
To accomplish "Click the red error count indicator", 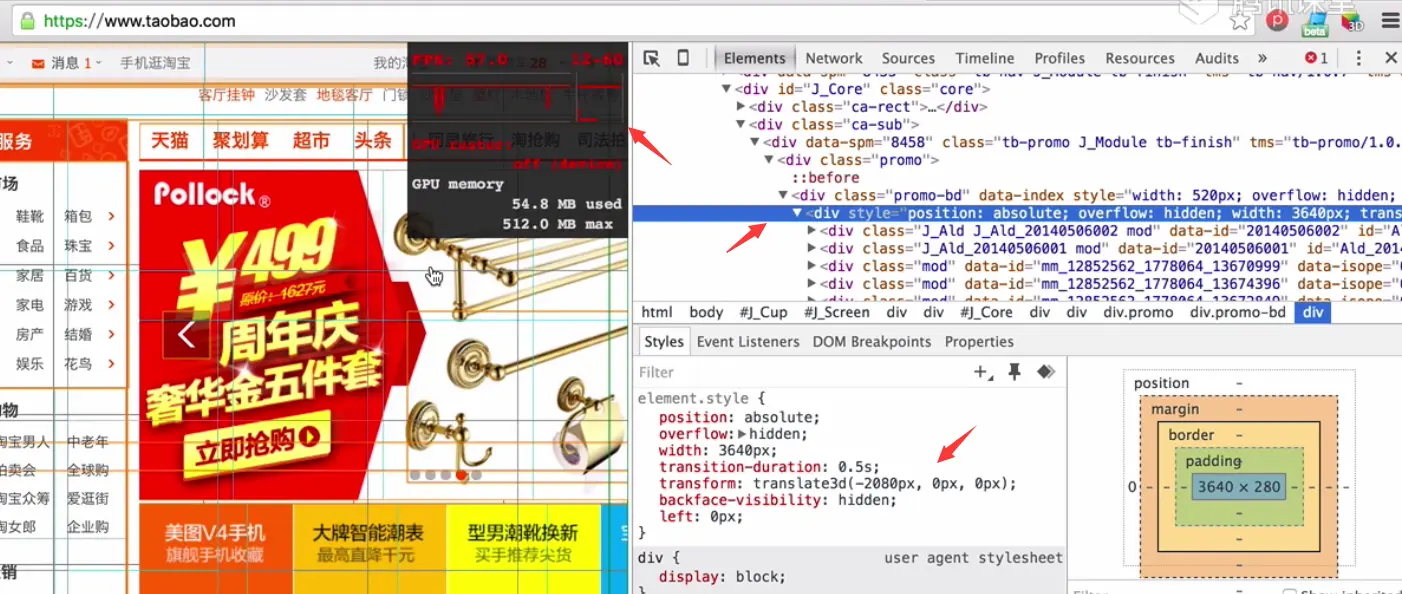I will 1317,58.
